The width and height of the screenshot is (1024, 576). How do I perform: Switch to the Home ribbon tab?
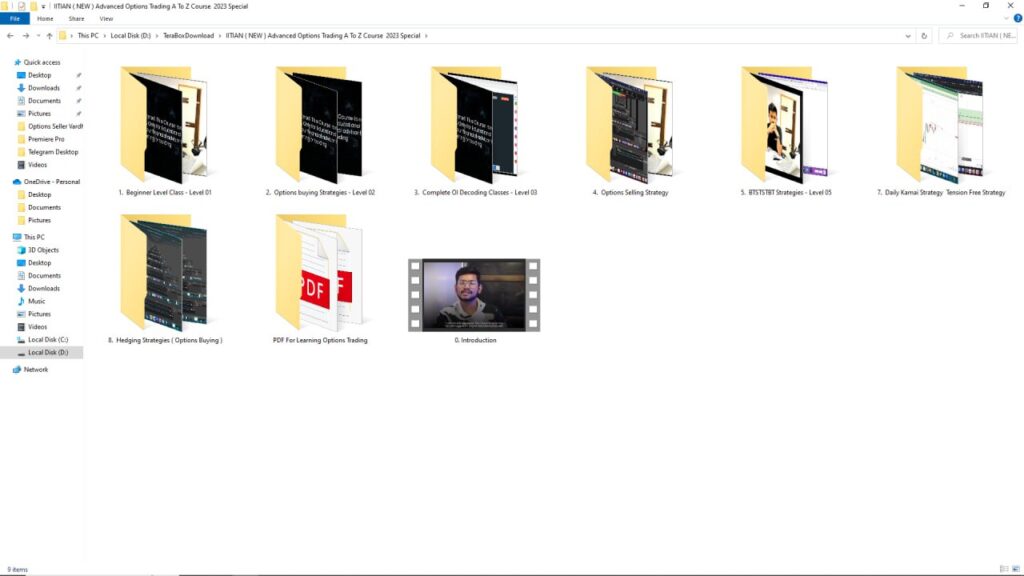click(45, 19)
